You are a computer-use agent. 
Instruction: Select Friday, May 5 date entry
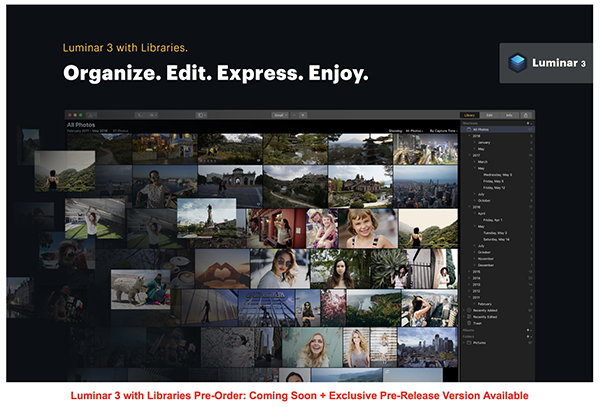(493, 181)
